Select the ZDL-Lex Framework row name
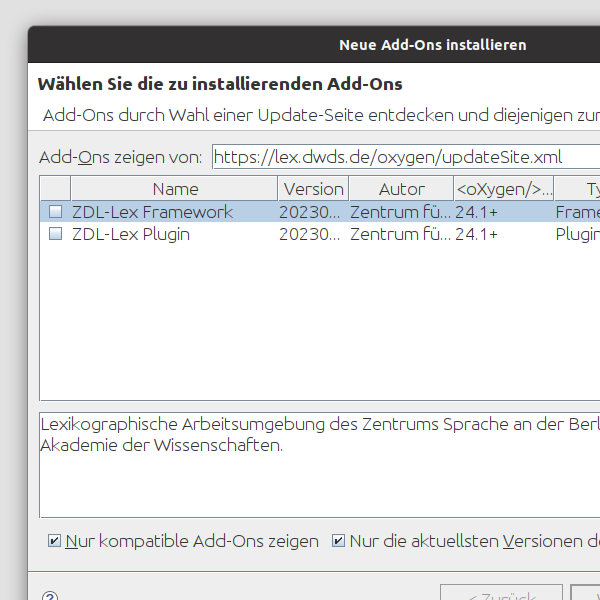600x600 pixels. point(152,212)
